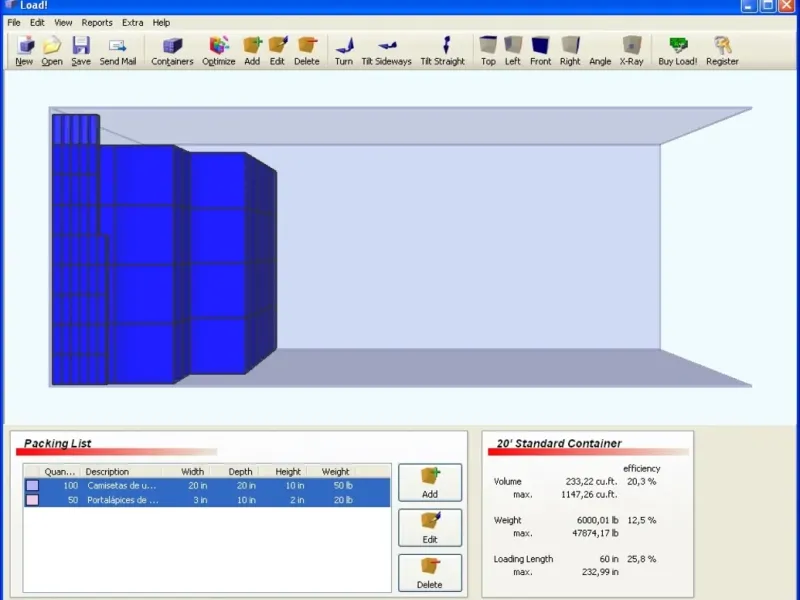The height and width of the screenshot is (600, 800).
Task: Click the Quan... column header
Action: [x=60, y=471]
